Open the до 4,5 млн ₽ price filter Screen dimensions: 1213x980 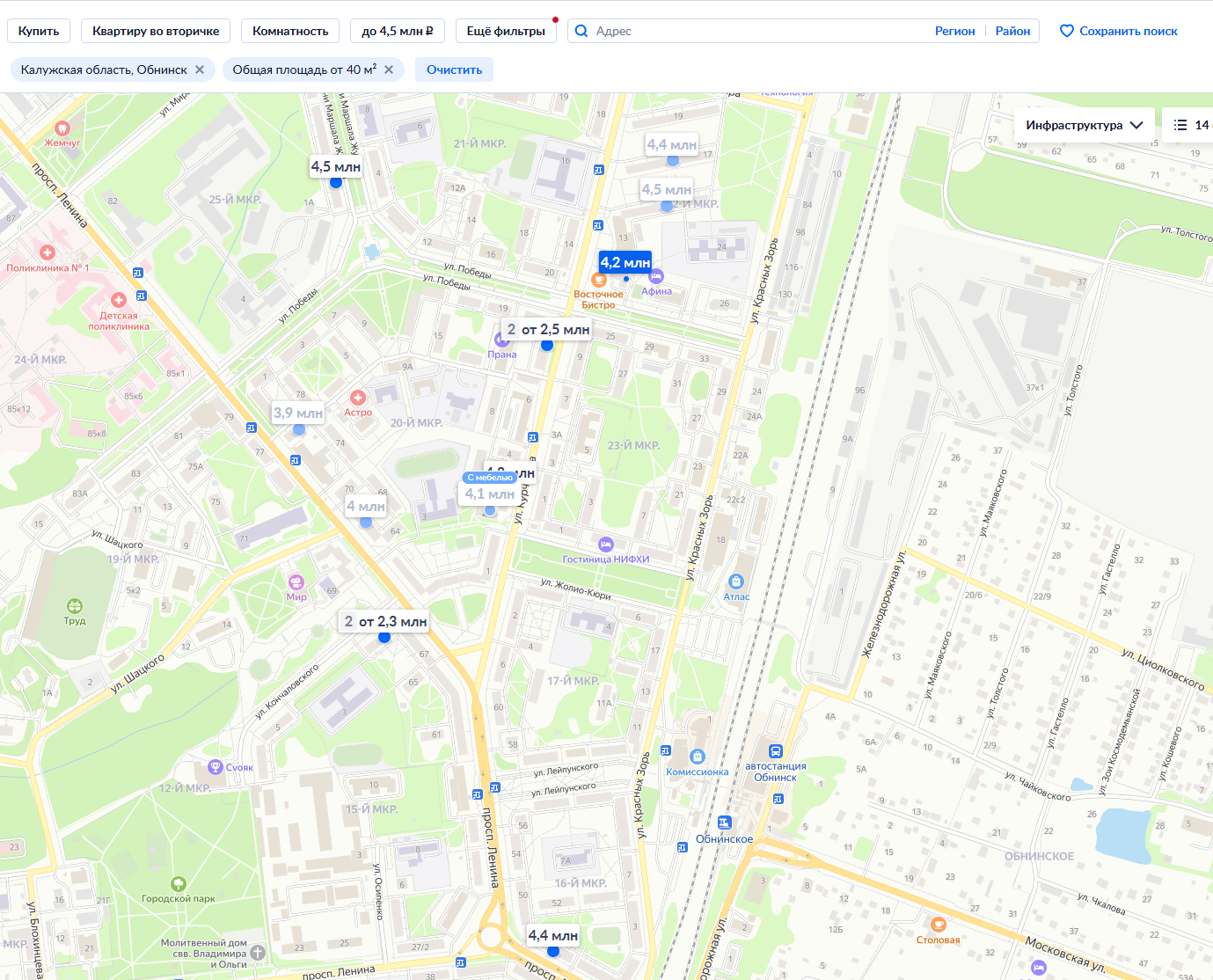coord(398,31)
